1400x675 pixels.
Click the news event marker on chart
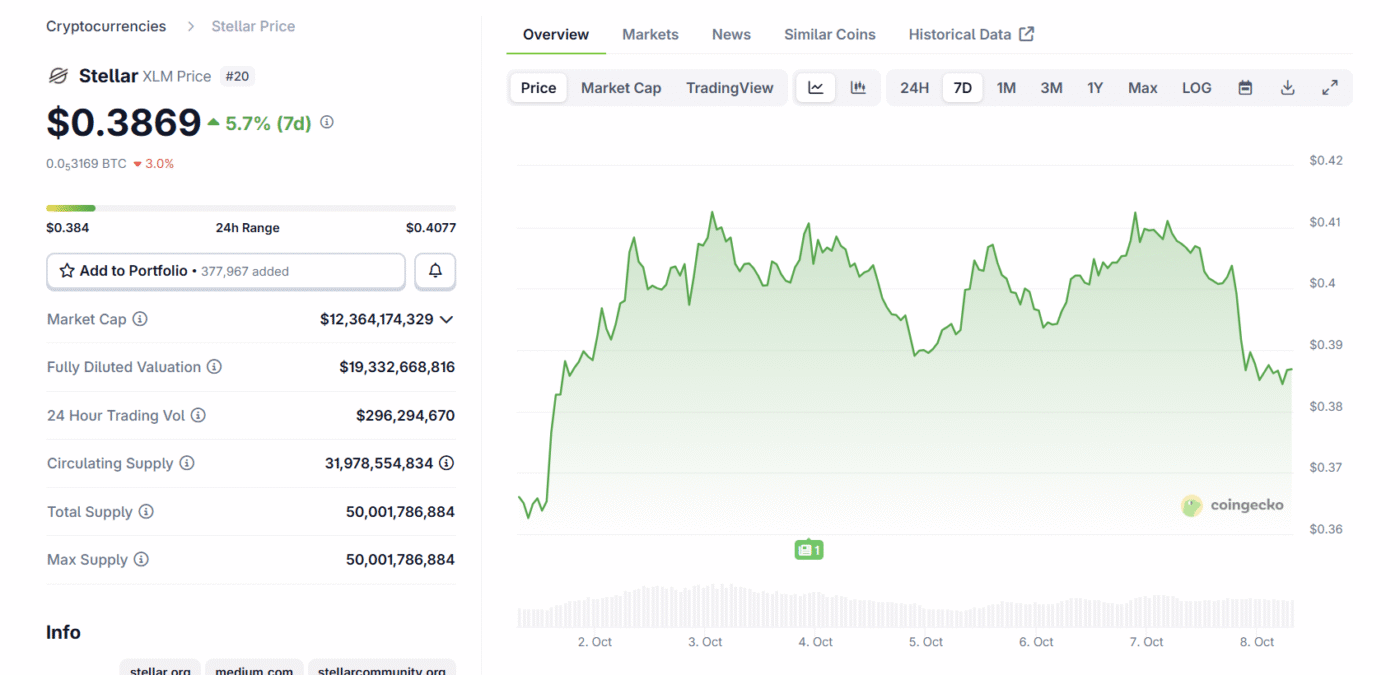click(808, 549)
